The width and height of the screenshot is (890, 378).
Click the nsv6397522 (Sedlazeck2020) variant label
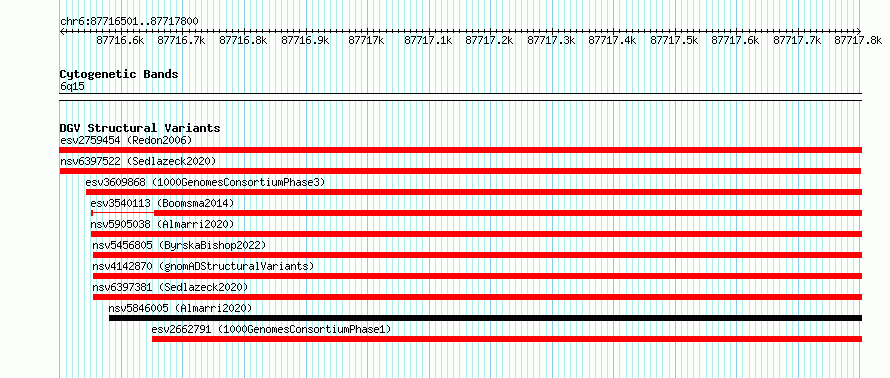click(x=138, y=161)
